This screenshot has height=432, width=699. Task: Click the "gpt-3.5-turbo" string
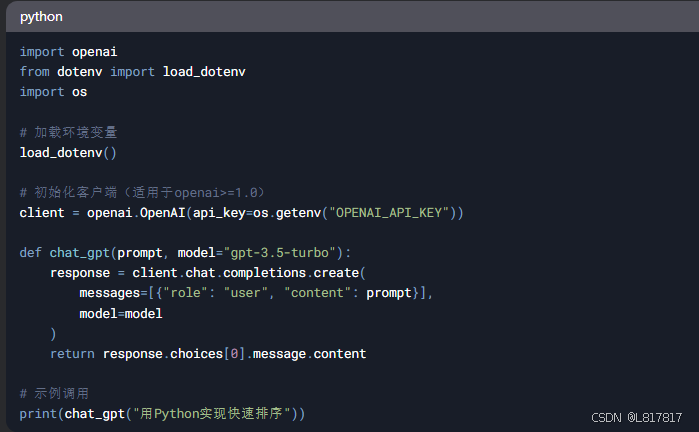point(280,253)
